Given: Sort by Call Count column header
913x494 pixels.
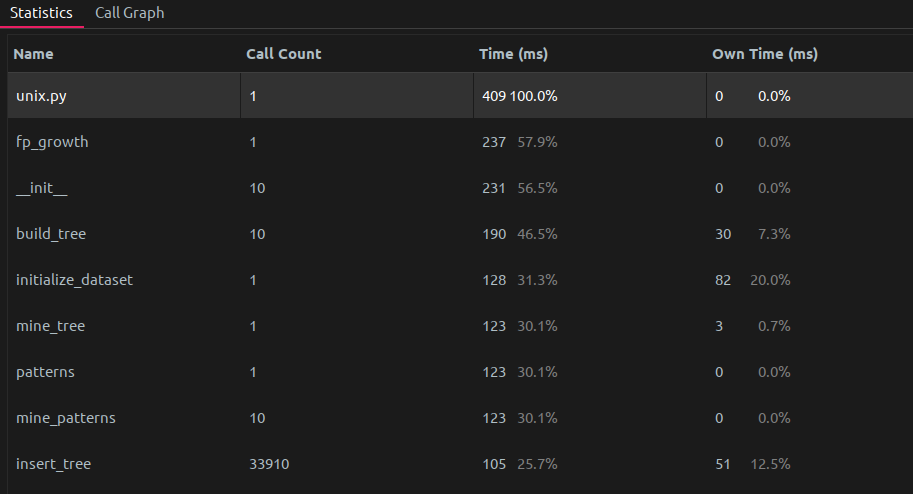Looking at the screenshot, I should (284, 54).
